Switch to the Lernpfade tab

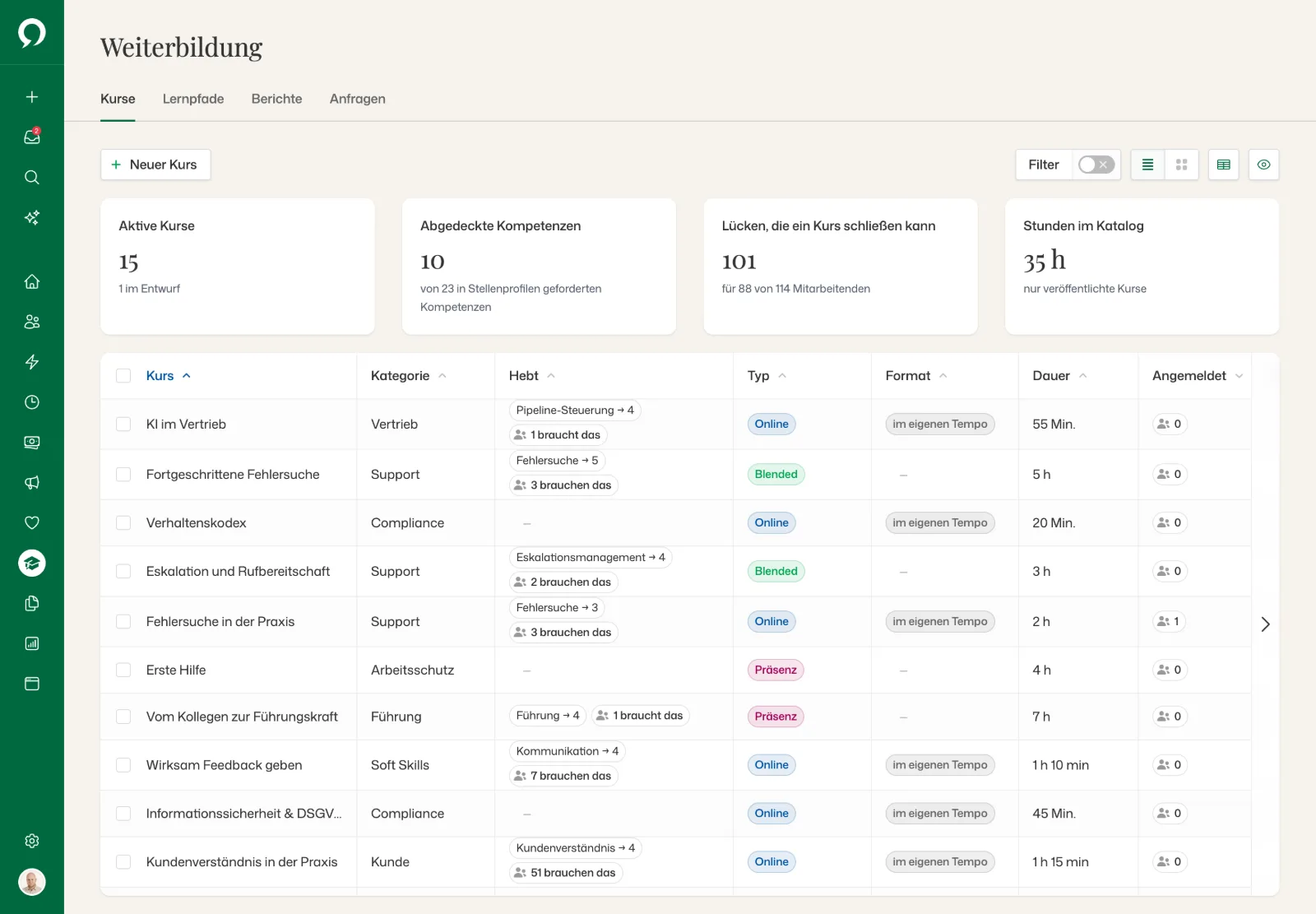click(193, 99)
